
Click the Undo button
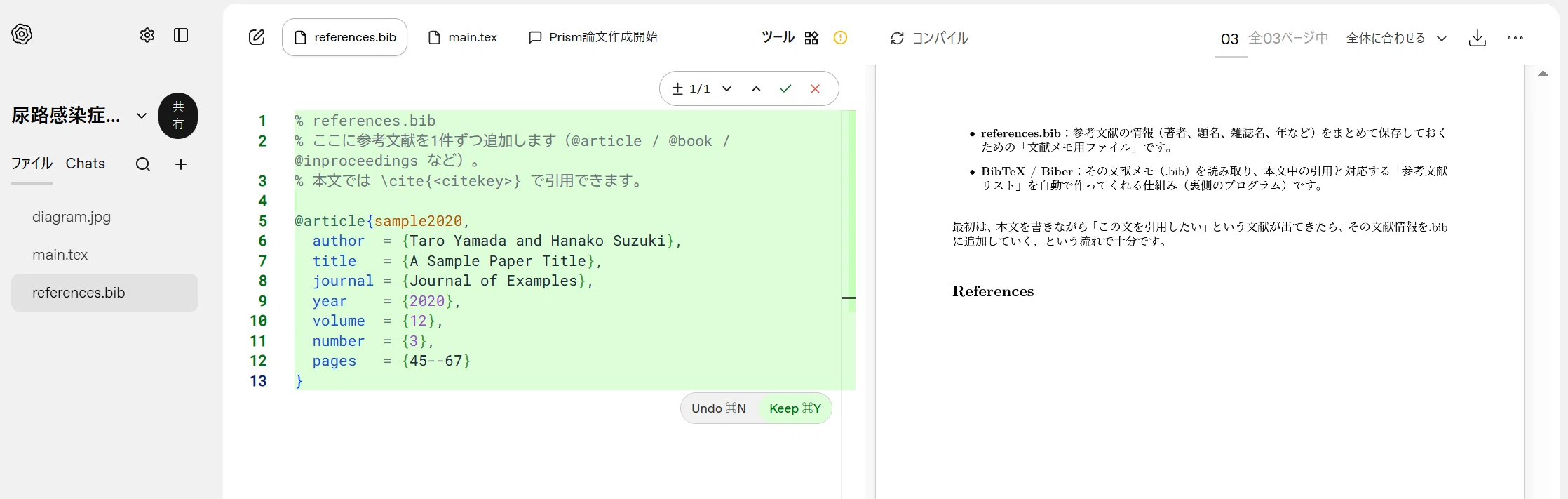719,408
